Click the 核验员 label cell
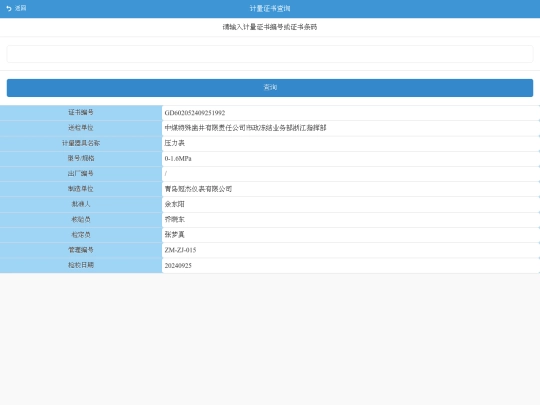Viewport: 540px width, 405px height. coord(81,219)
